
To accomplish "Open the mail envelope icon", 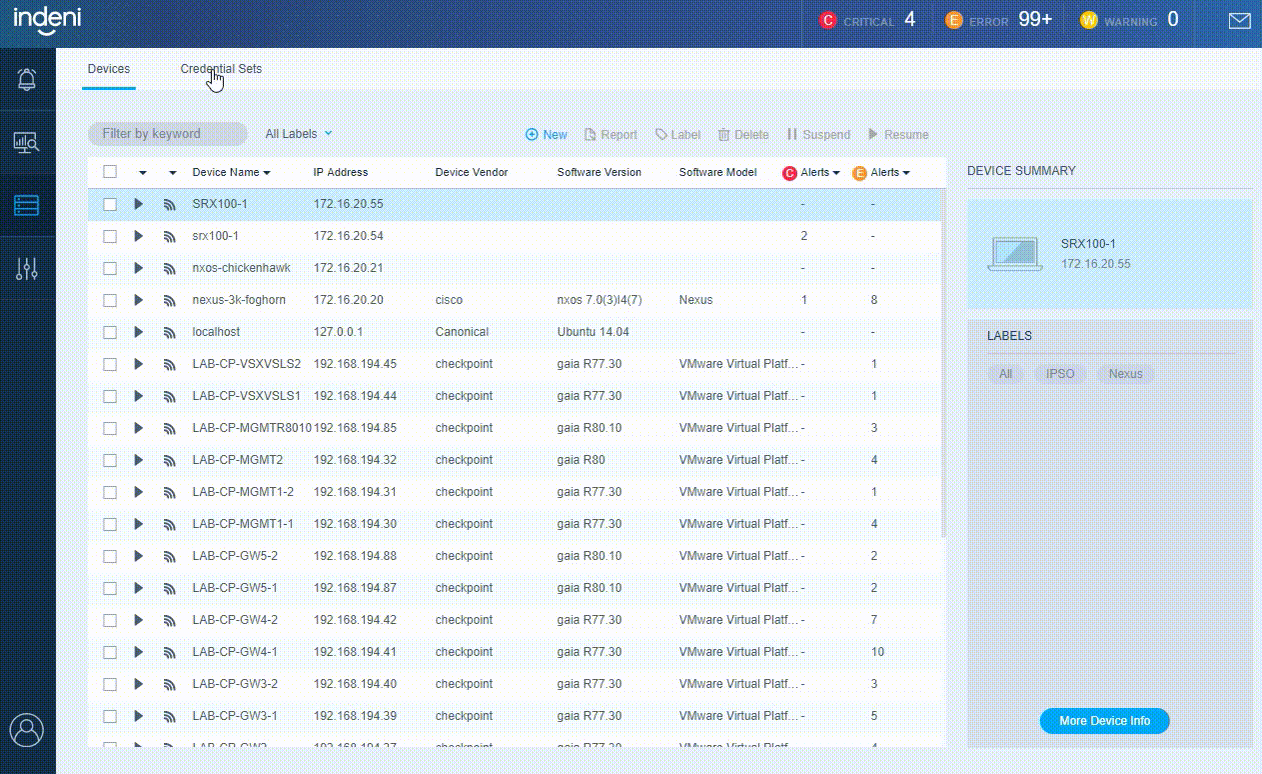I will (1240, 21).
